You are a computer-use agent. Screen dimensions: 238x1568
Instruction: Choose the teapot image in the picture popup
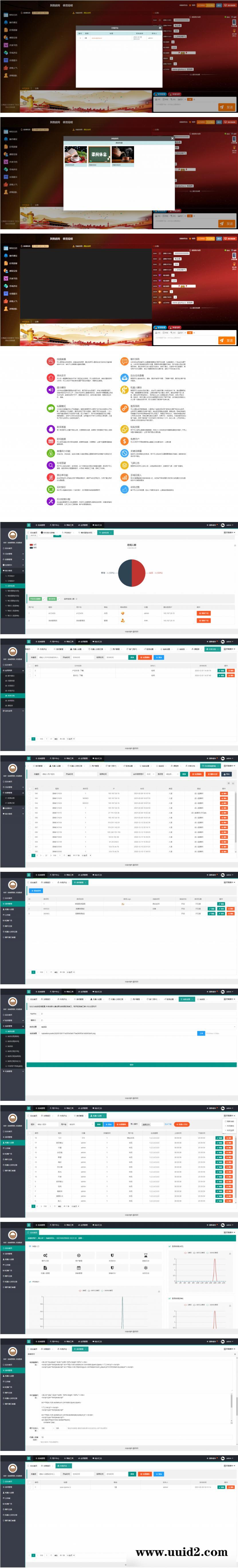[121, 154]
